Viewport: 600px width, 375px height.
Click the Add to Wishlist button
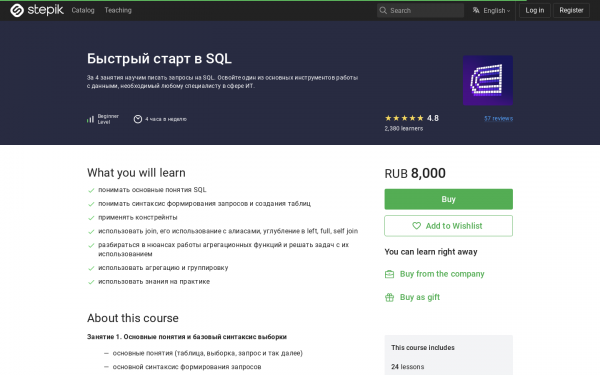point(448,226)
